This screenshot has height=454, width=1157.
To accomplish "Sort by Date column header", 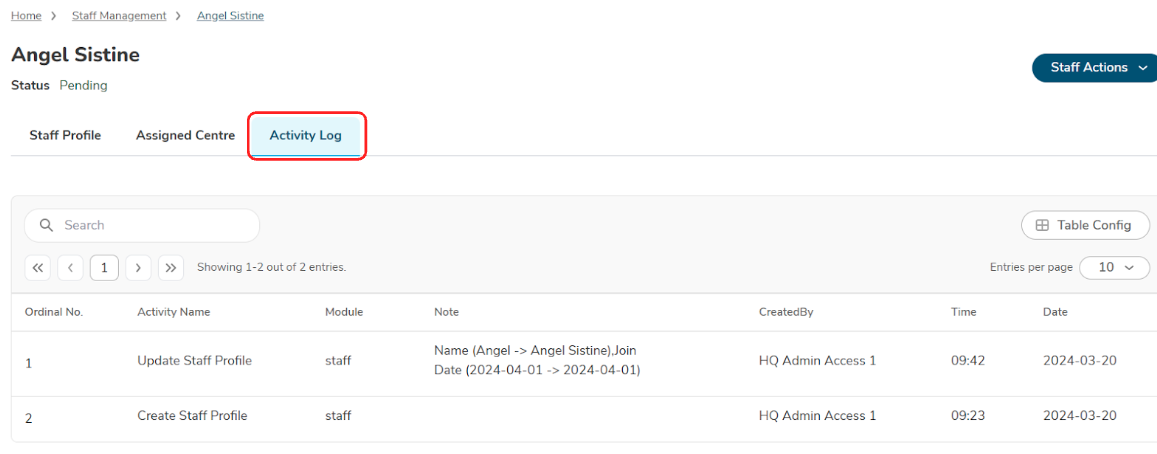I will point(1055,312).
